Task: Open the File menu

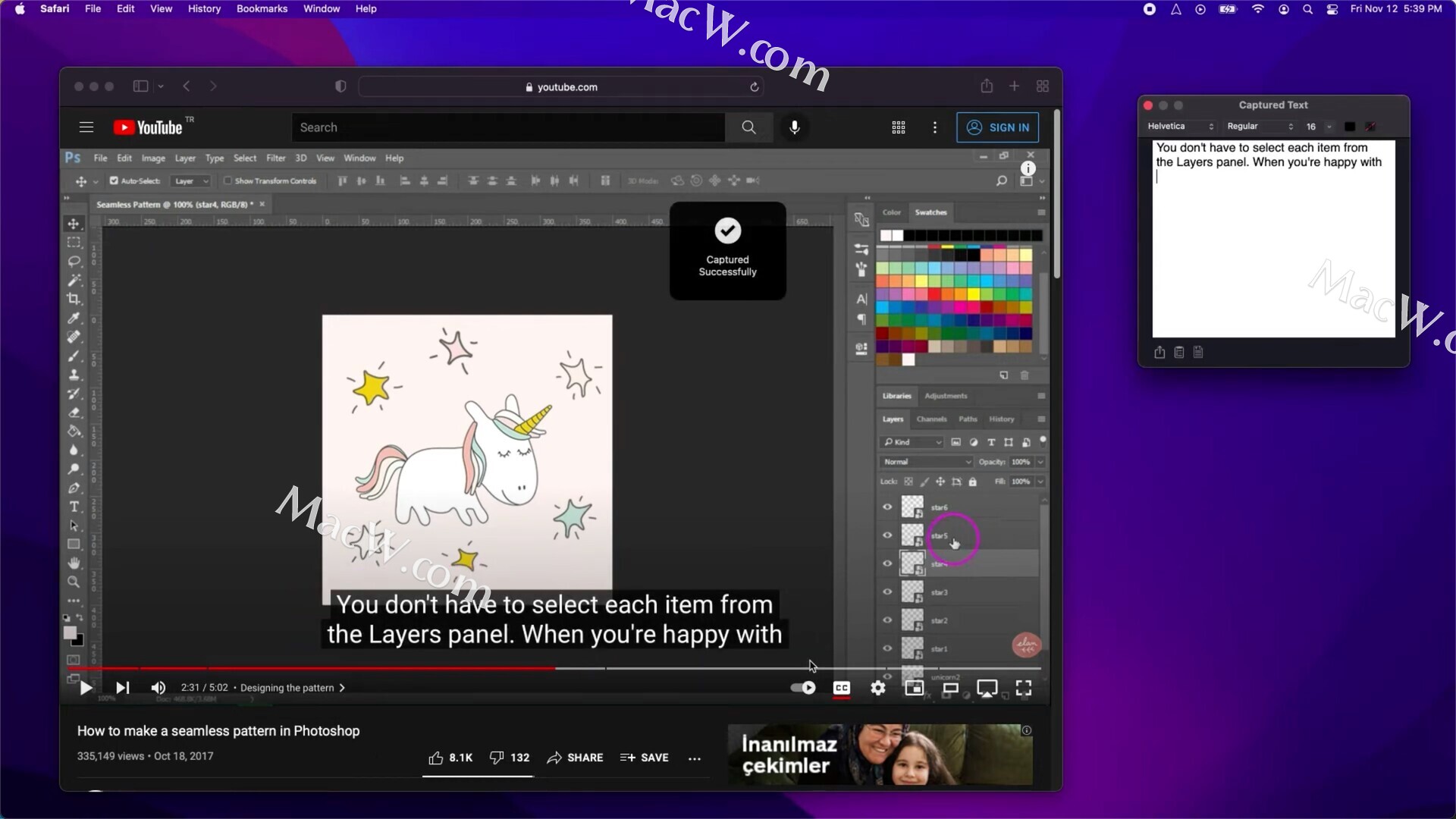Action: [x=93, y=9]
